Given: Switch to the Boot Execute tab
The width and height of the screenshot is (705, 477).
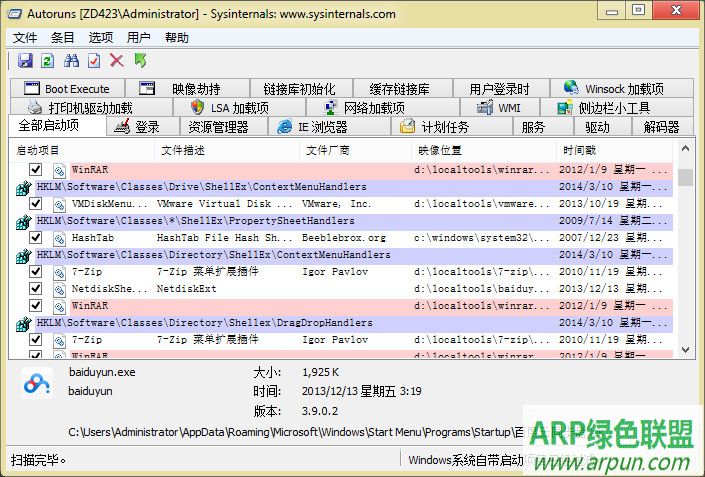Looking at the screenshot, I should [67, 88].
